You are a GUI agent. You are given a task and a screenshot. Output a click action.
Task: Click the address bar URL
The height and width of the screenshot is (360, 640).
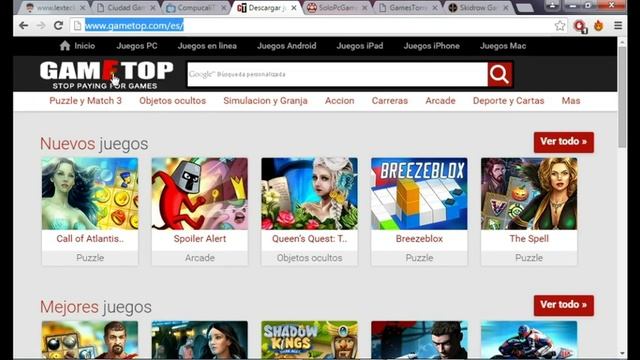coord(134,26)
